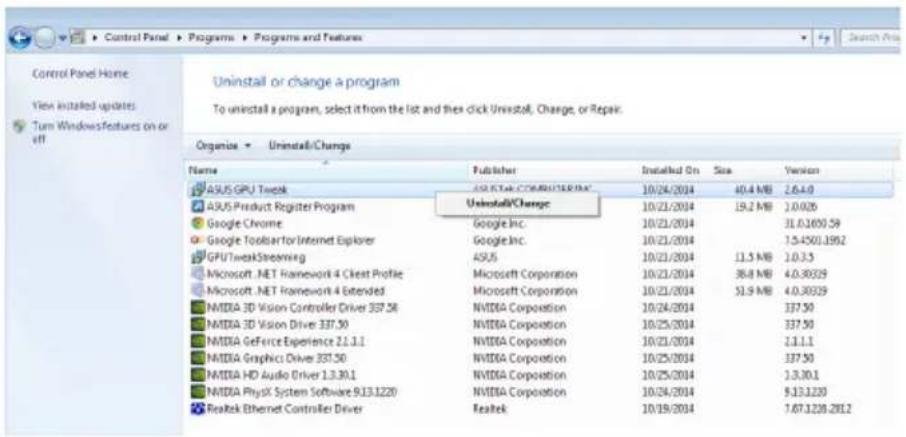Select the GPUTweakStreaming row name
906x437 pixels.
pos(256,257)
